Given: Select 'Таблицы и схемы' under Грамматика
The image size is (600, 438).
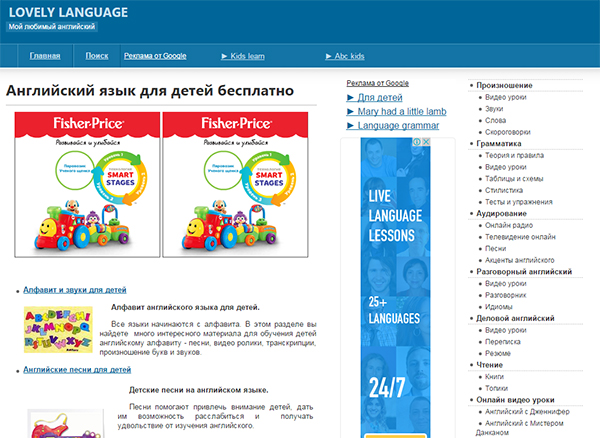Looking at the screenshot, I should [x=514, y=178].
